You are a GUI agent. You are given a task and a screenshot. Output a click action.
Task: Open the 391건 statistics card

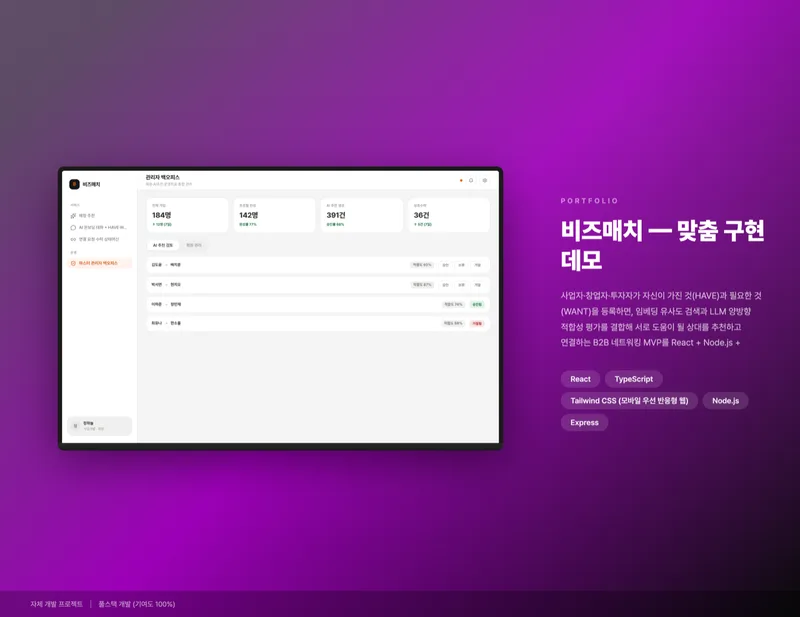[x=362, y=215]
